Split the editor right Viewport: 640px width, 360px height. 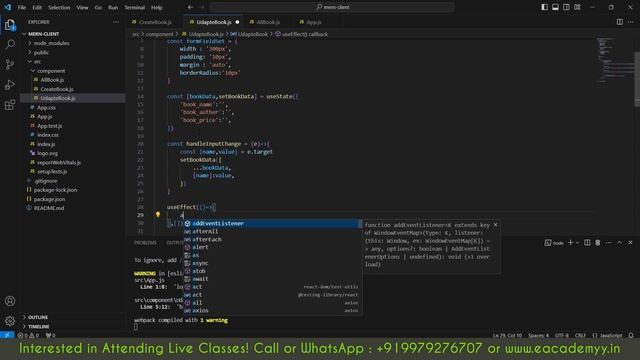point(620,22)
